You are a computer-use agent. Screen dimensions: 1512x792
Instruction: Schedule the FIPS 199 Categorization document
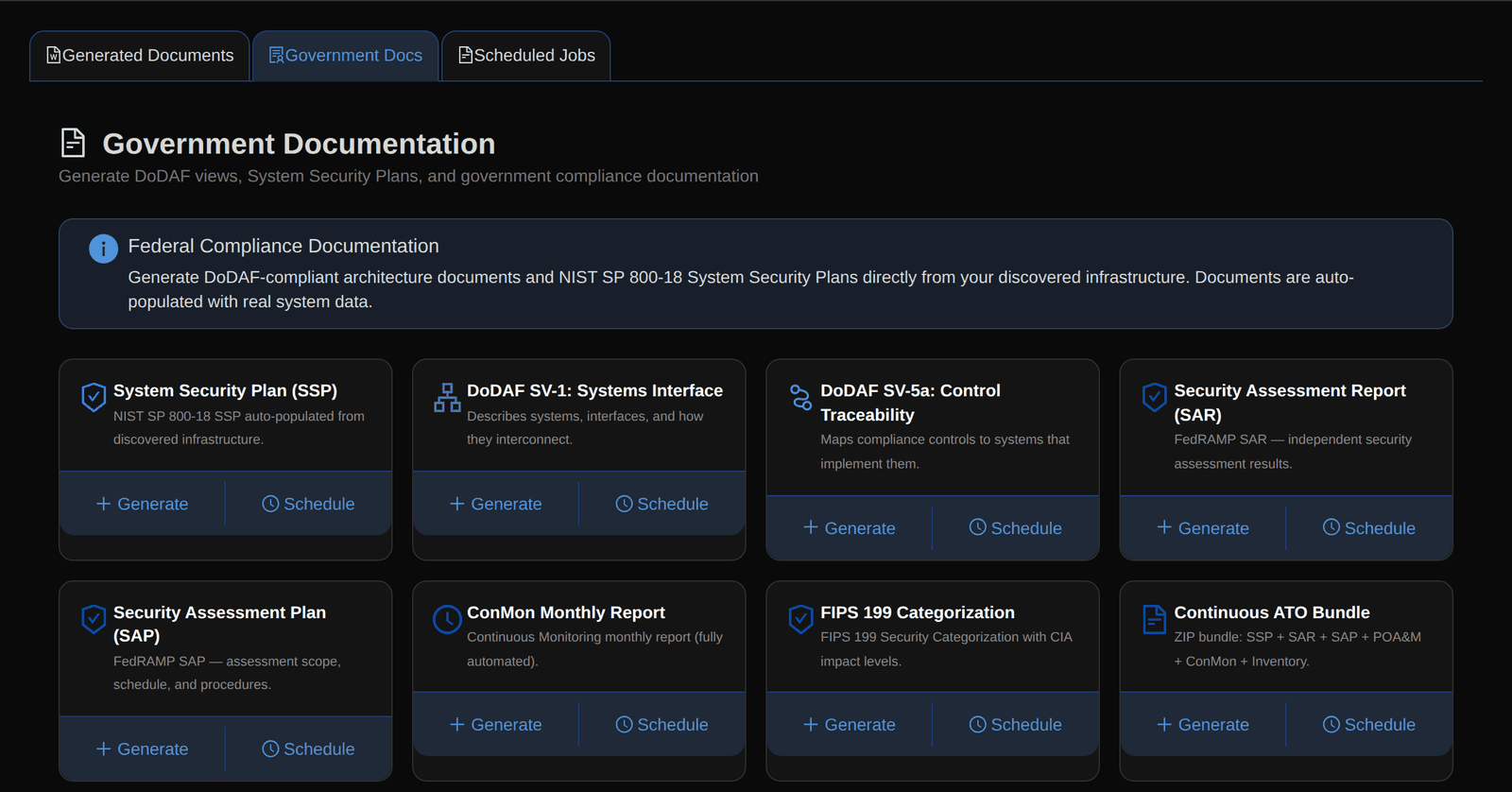click(x=1015, y=724)
